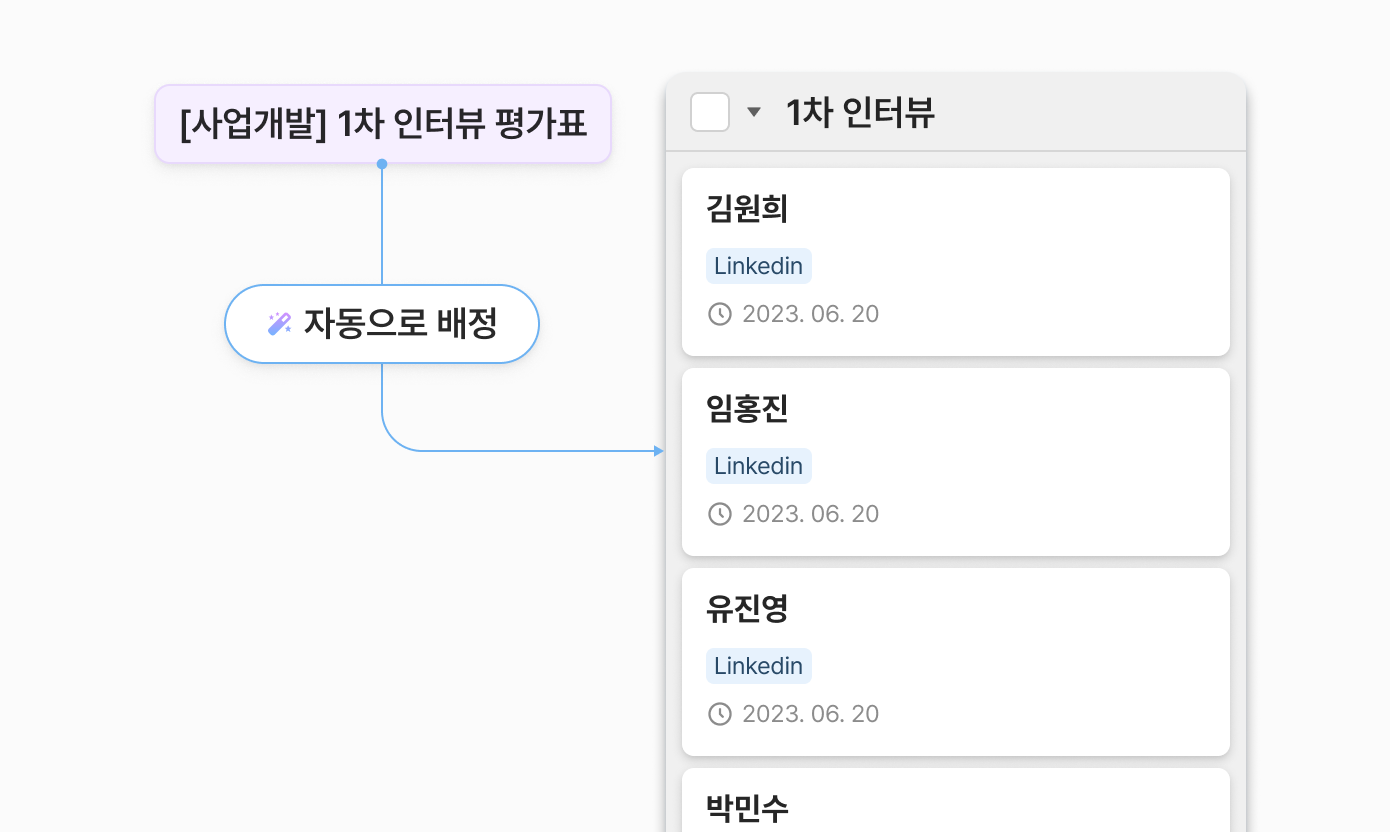Click the 1차 인터뷰 column title
The height and width of the screenshot is (832, 1390).
[860, 112]
